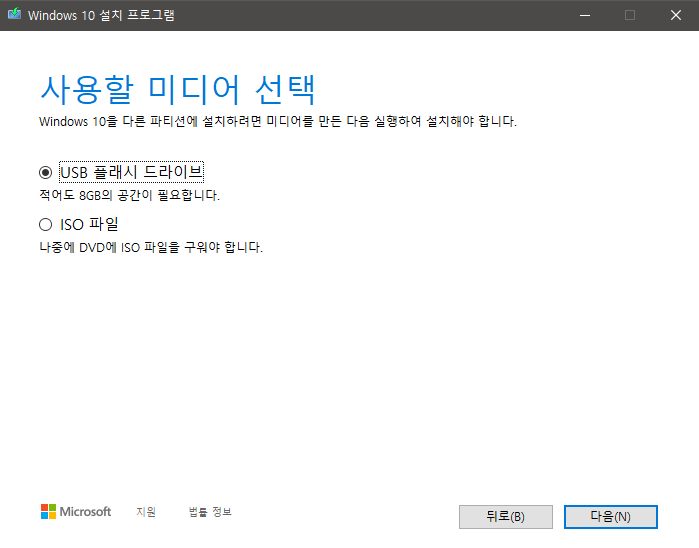Click the Windows 10 setup title bar icon
The width and height of the screenshot is (699, 548).
click(x=14, y=14)
